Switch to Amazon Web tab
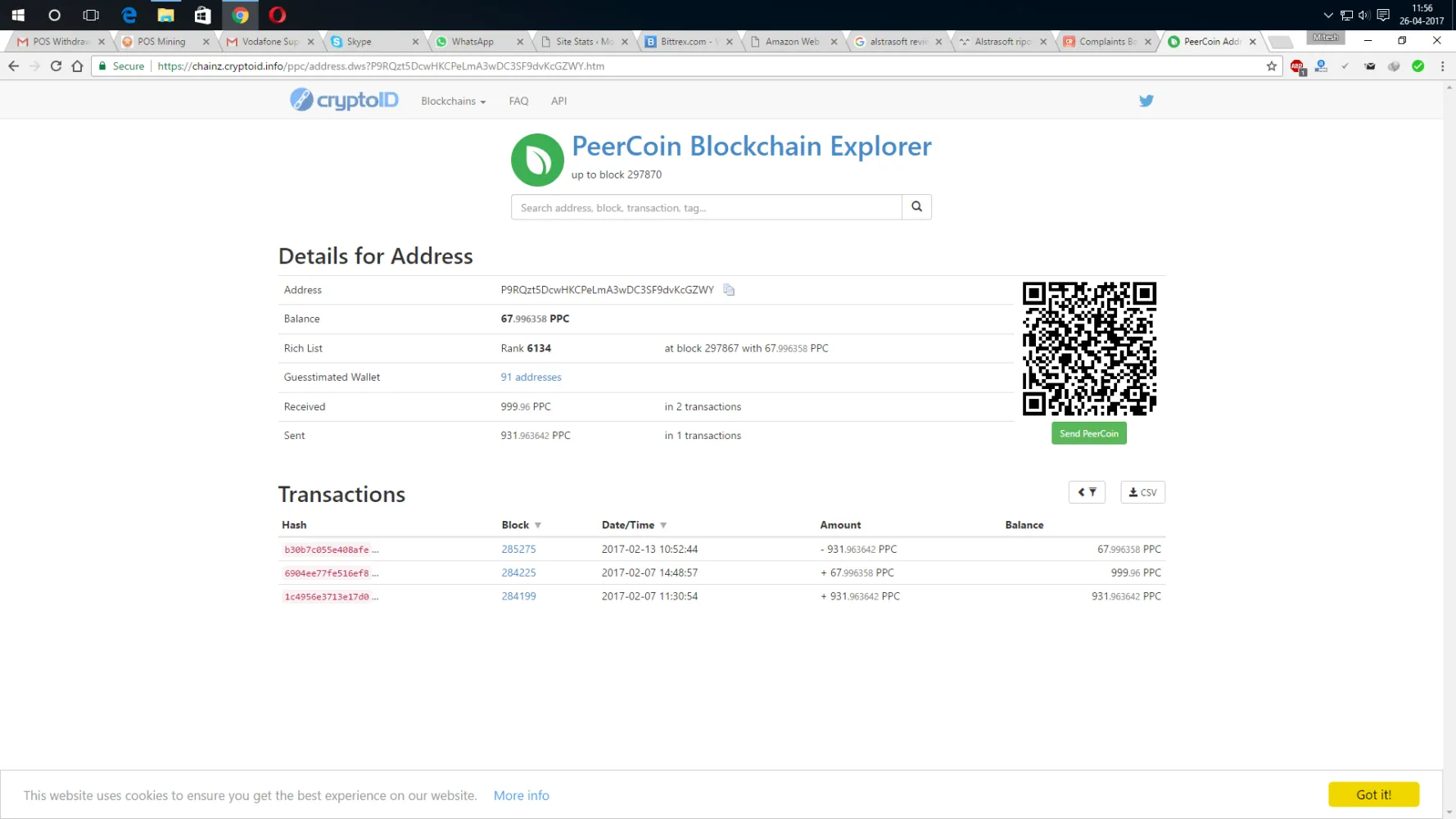Viewport: 1456px width, 819px height. 792,41
